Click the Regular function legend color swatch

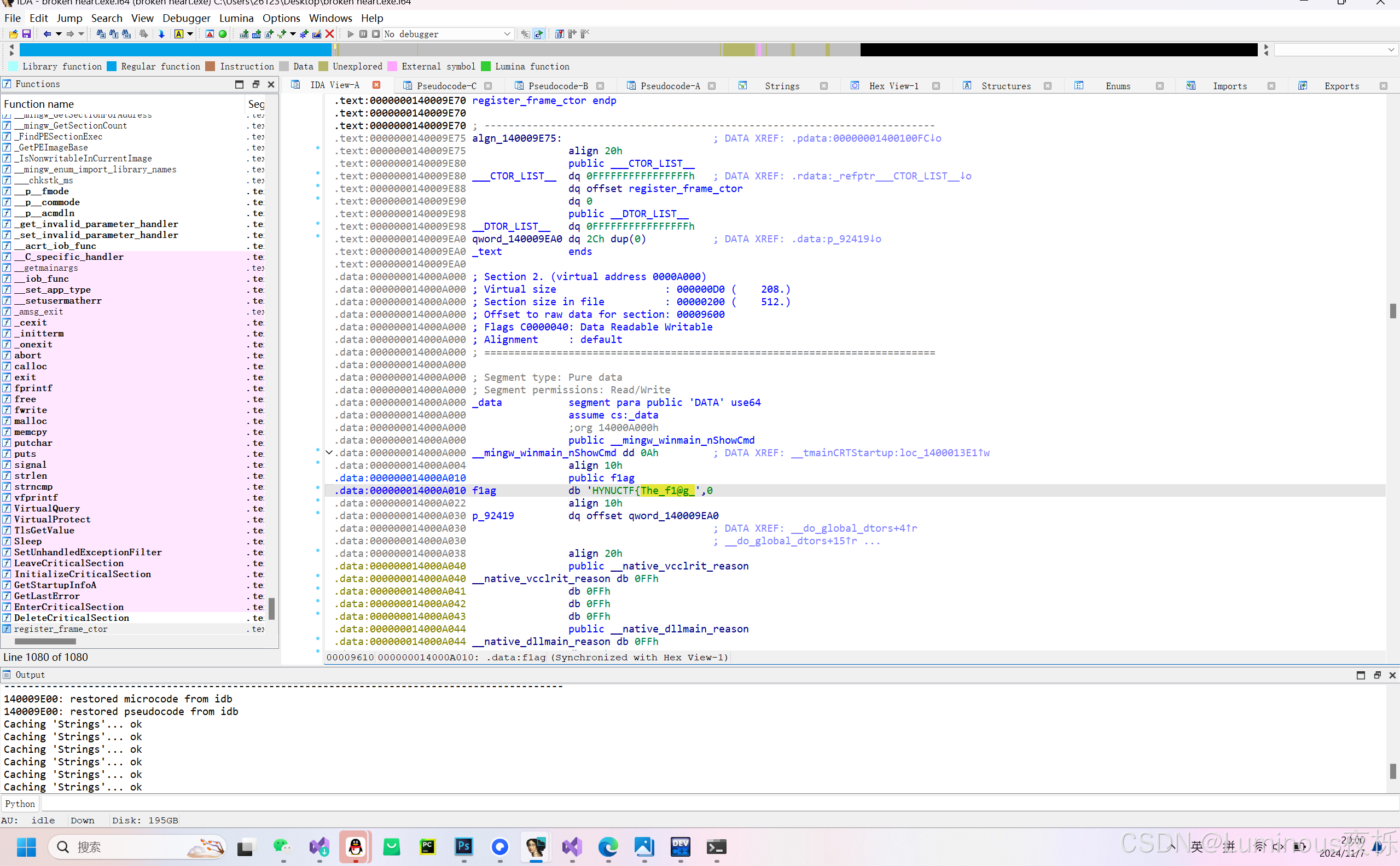pyautogui.click(x=112, y=66)
